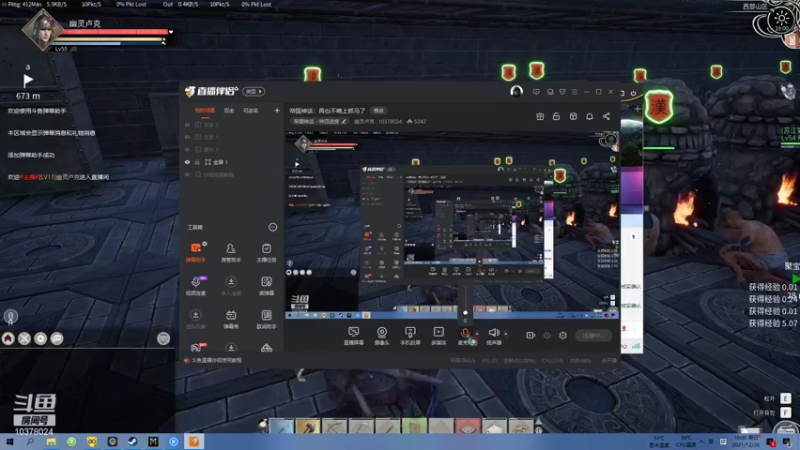Toggle the lock on 全屏 1 layer
This screenshot has height=450, width=800.
point(197,162)
